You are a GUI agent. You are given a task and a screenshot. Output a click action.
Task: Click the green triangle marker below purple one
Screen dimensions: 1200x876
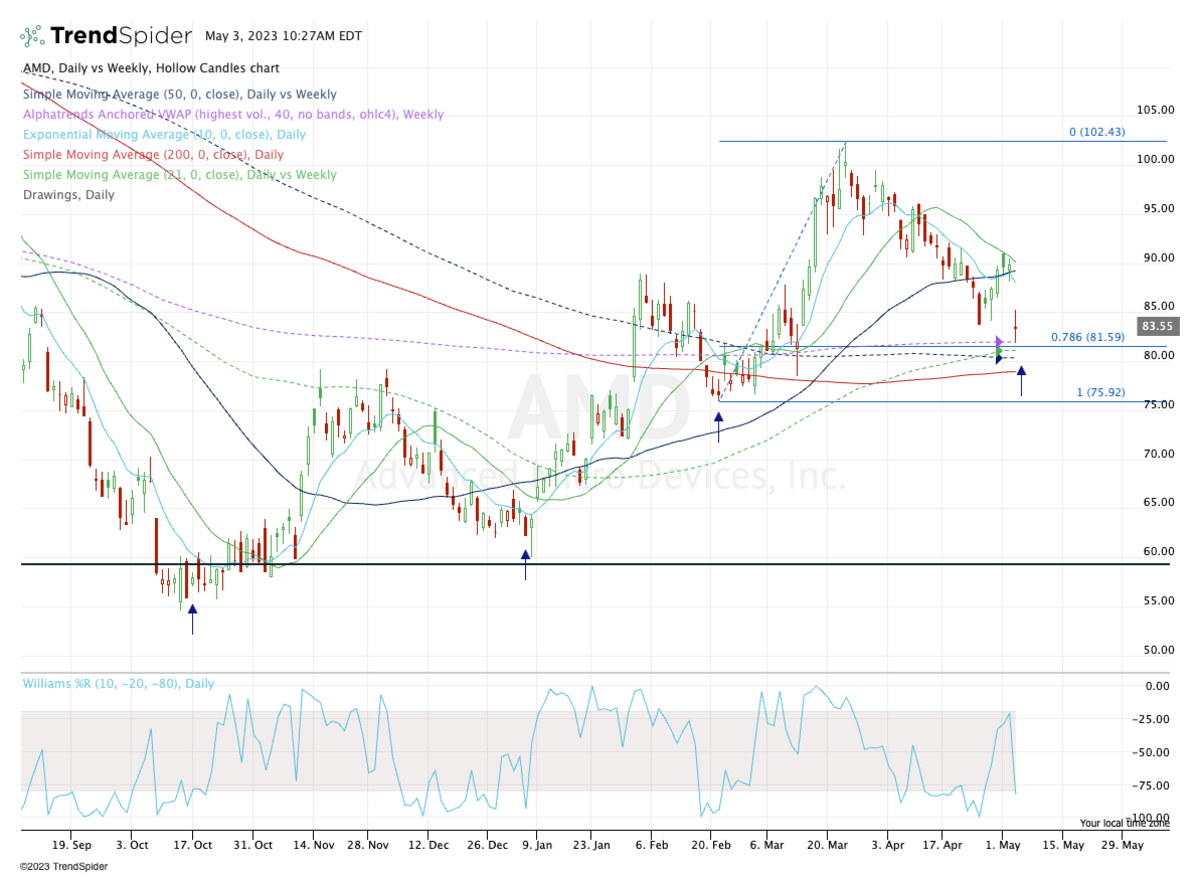pos(999,350)
